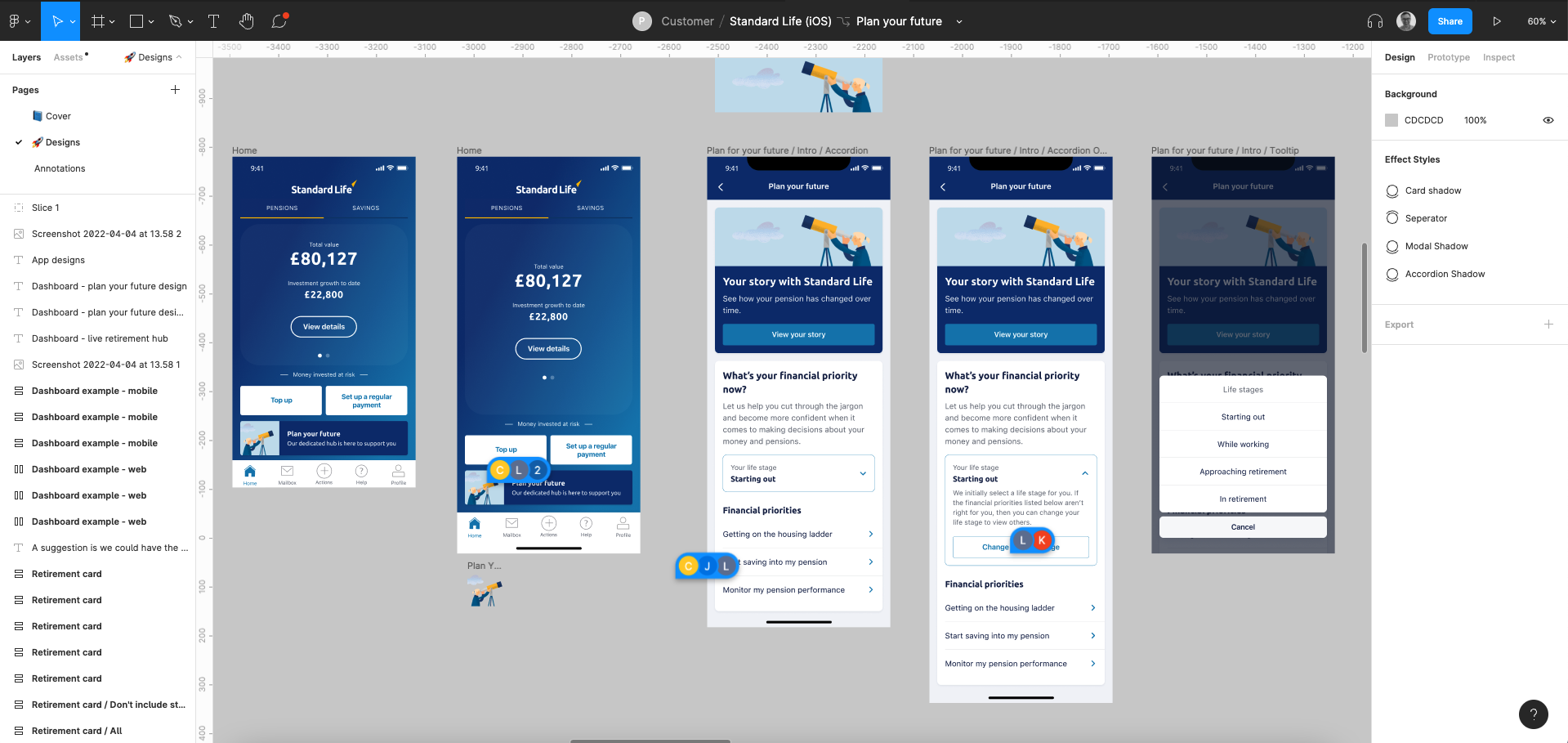This screenshot has width=1568, height=743.
Task: Click the CDCDCD background color swatch
Action: [1392, 120]
